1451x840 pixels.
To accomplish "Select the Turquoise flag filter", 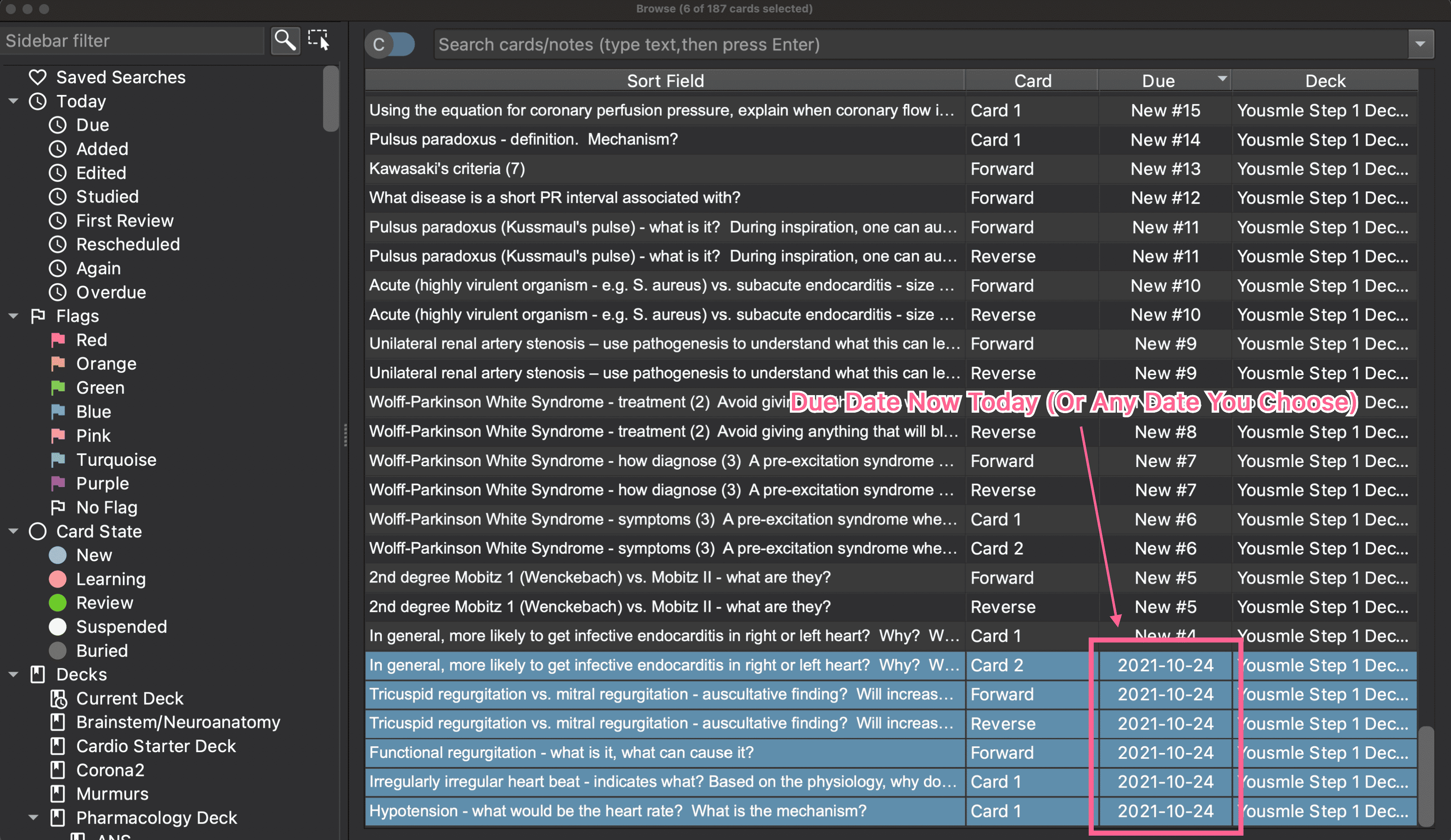I will (116, 460).
